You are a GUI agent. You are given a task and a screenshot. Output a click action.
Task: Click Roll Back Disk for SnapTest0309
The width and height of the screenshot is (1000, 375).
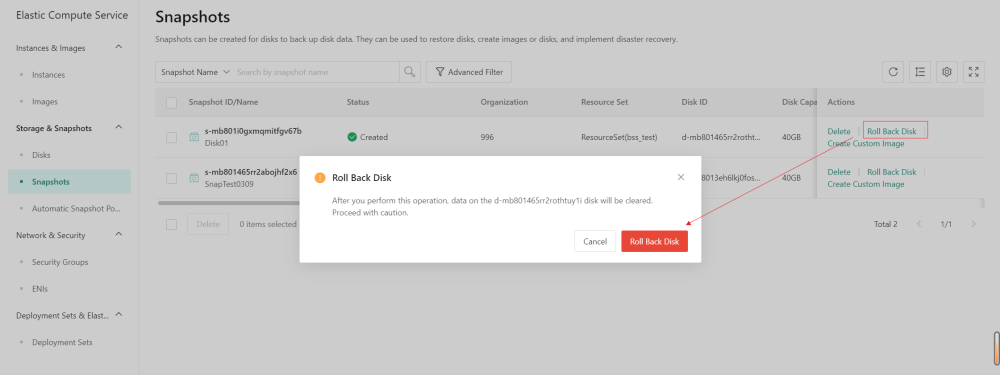(x=892, y=172)
